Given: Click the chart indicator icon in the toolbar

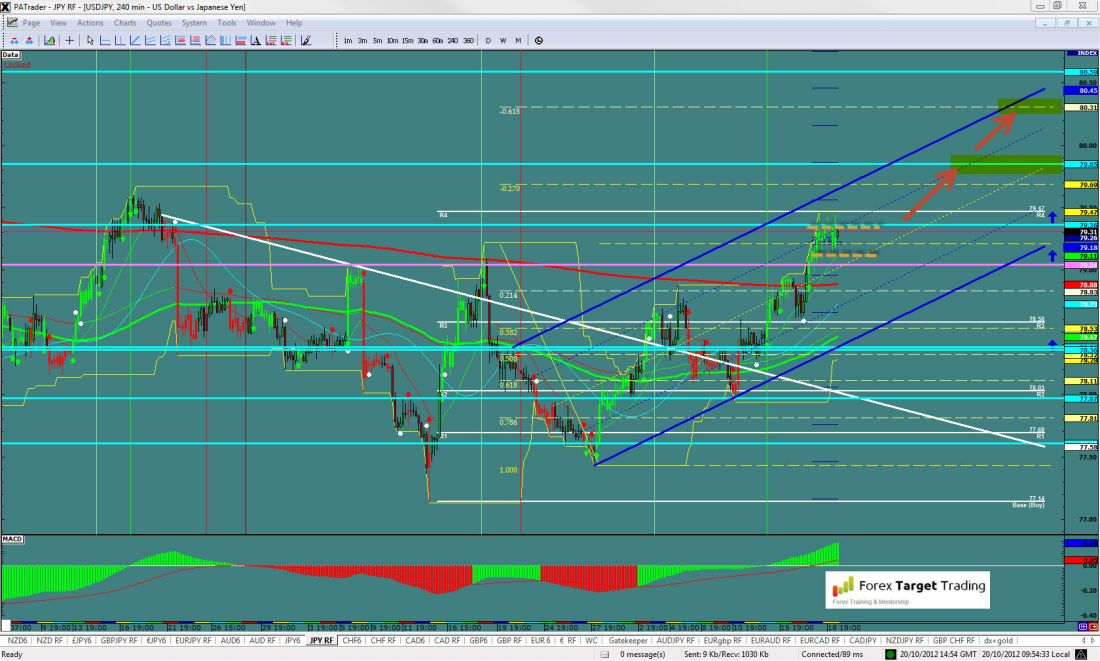Looking at the screenshot, I should point(49,41).
